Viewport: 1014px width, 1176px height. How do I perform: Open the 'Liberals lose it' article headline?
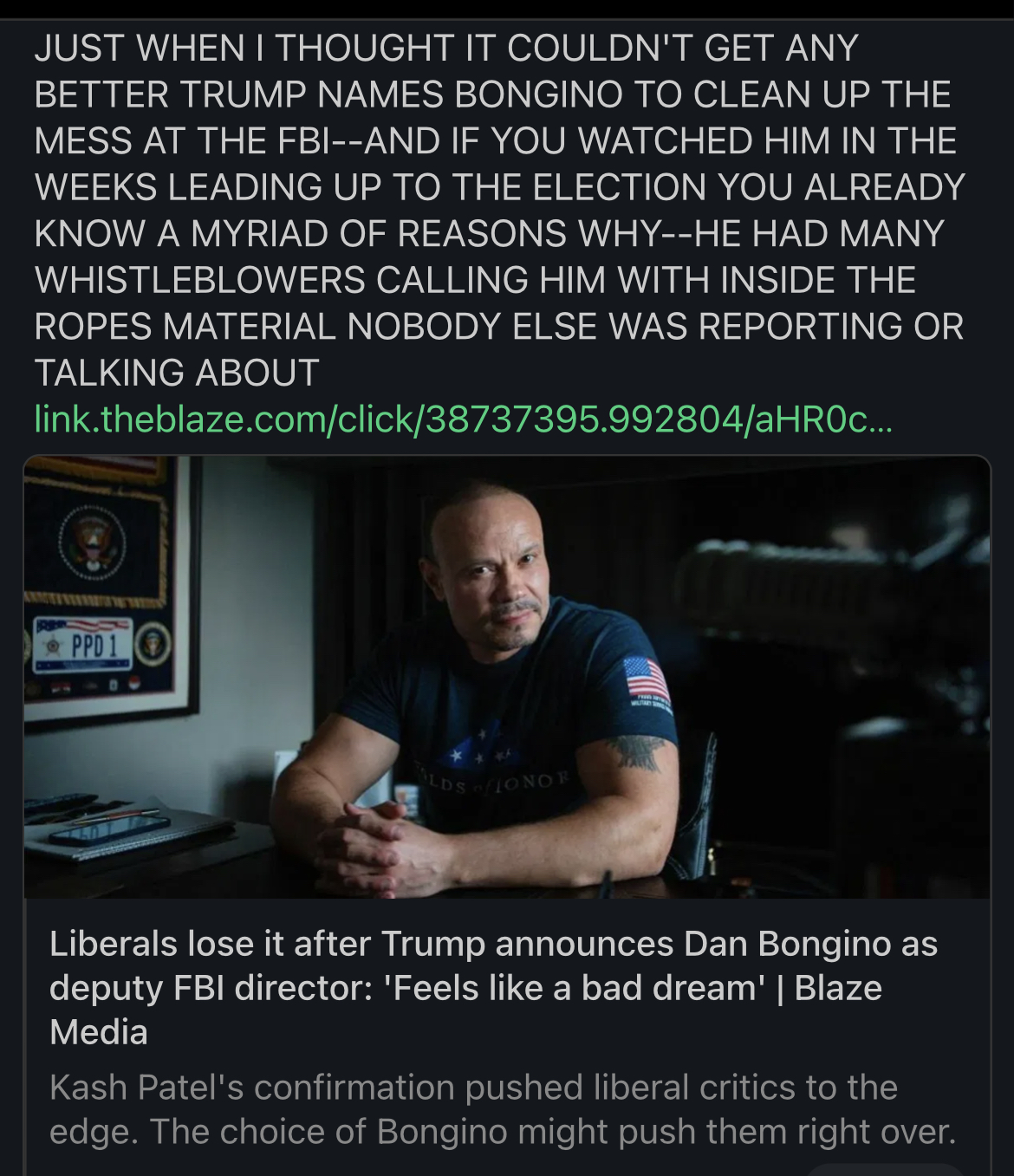tap(494, 987)
